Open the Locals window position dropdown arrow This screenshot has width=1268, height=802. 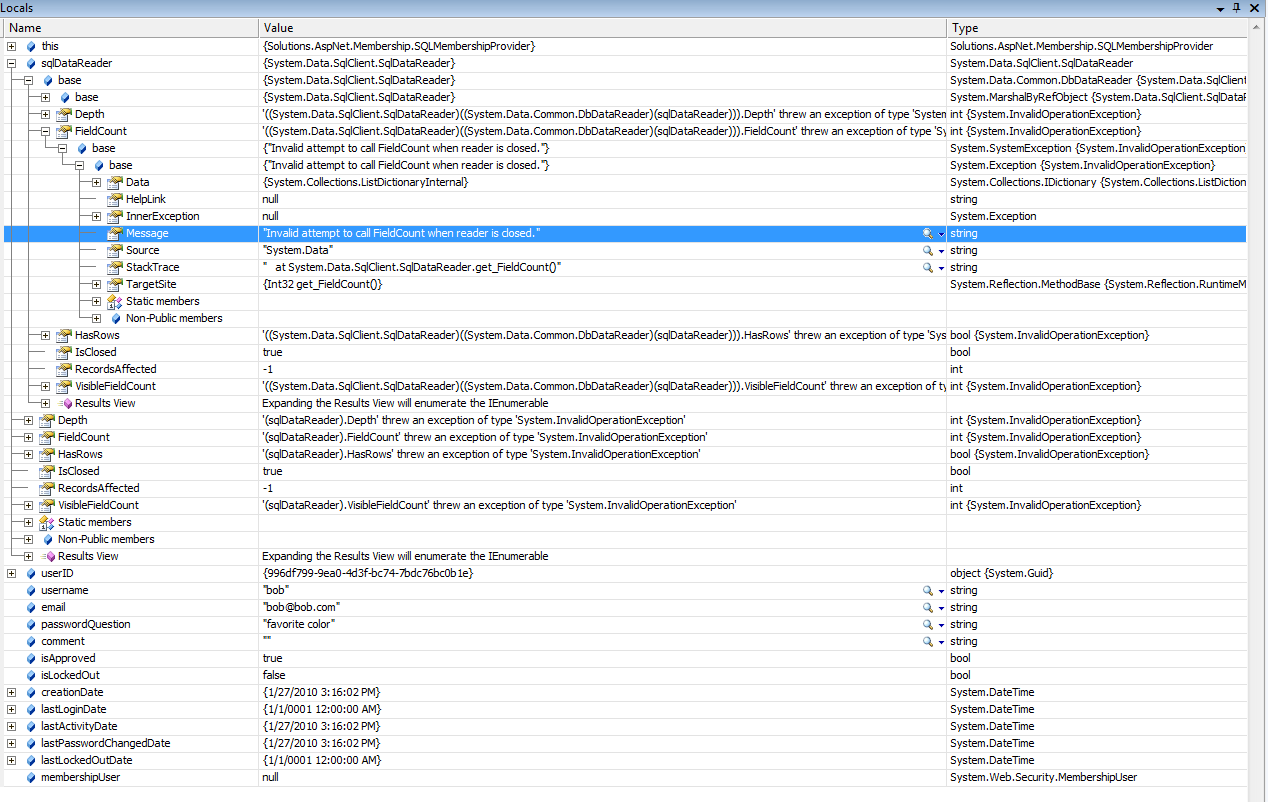[x=1220, y=9]
